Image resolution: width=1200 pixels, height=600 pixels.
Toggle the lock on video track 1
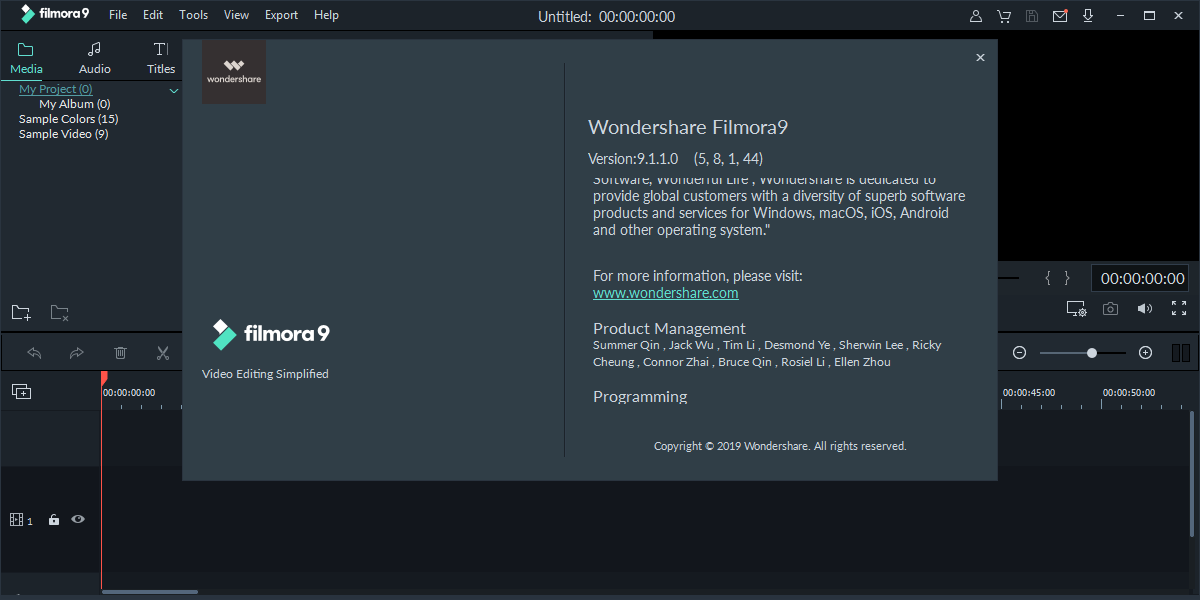tap(54, 520)
